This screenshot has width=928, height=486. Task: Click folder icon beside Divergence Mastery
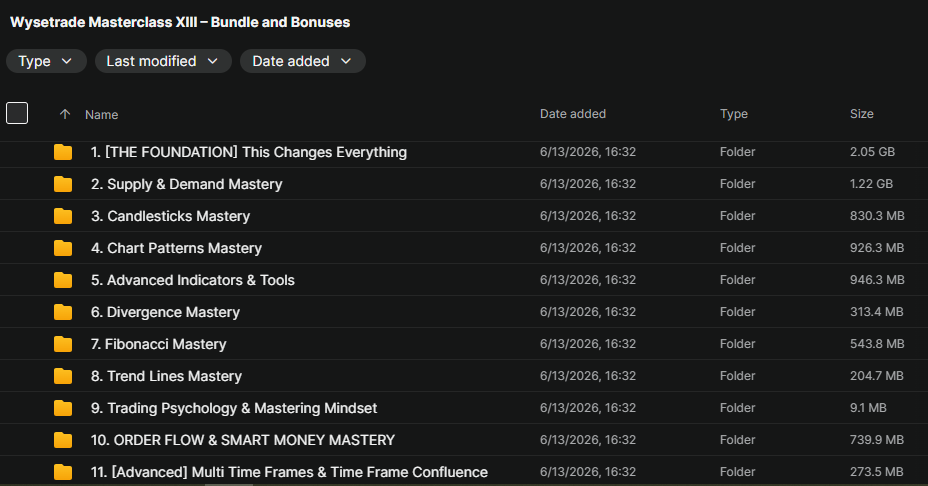click(x=63, y=312)
